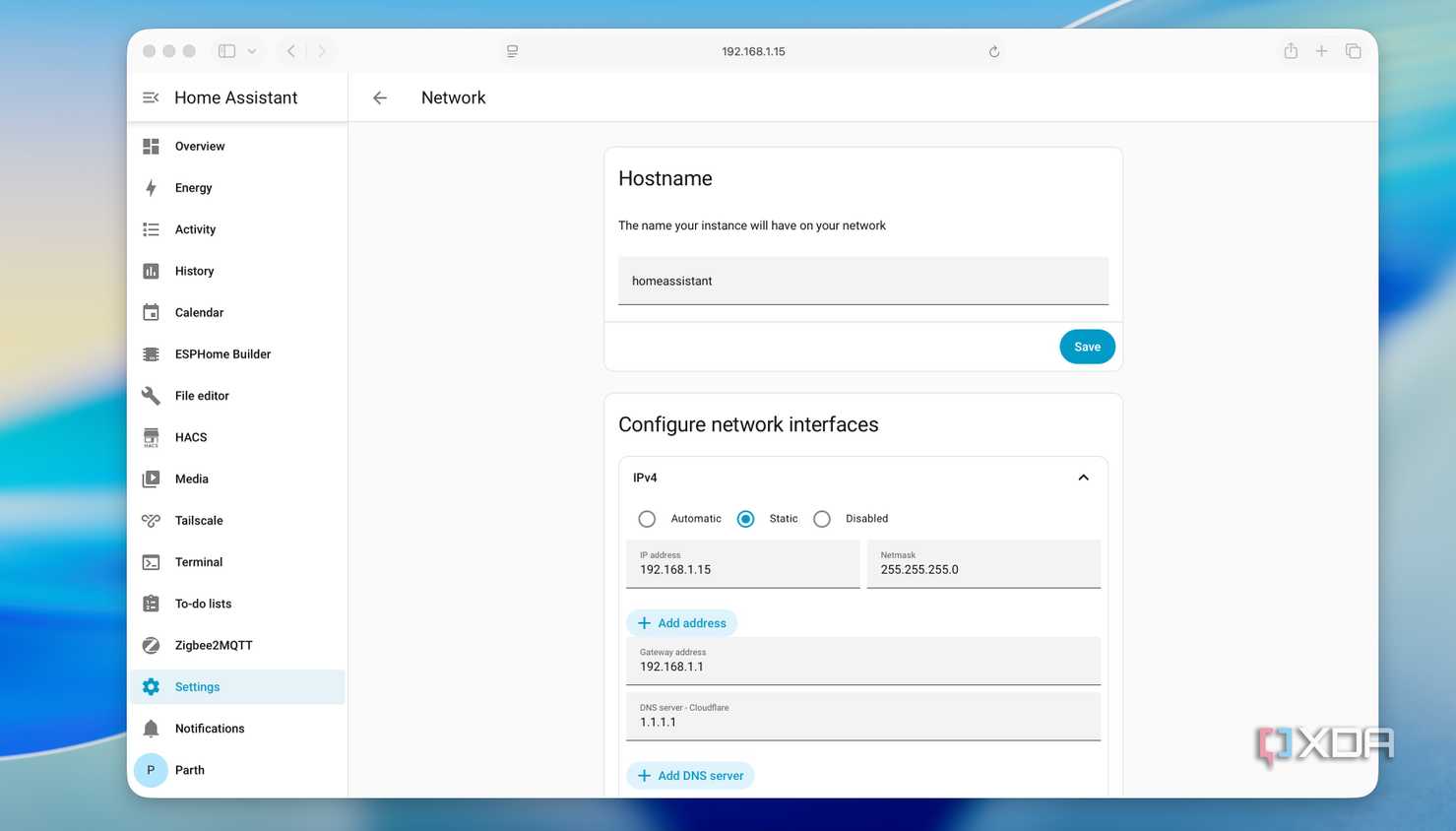Collapse the IPv4 section chevron
Image resolution: width=1456 pixels, height=831 pixels.
pos(1083,478)
